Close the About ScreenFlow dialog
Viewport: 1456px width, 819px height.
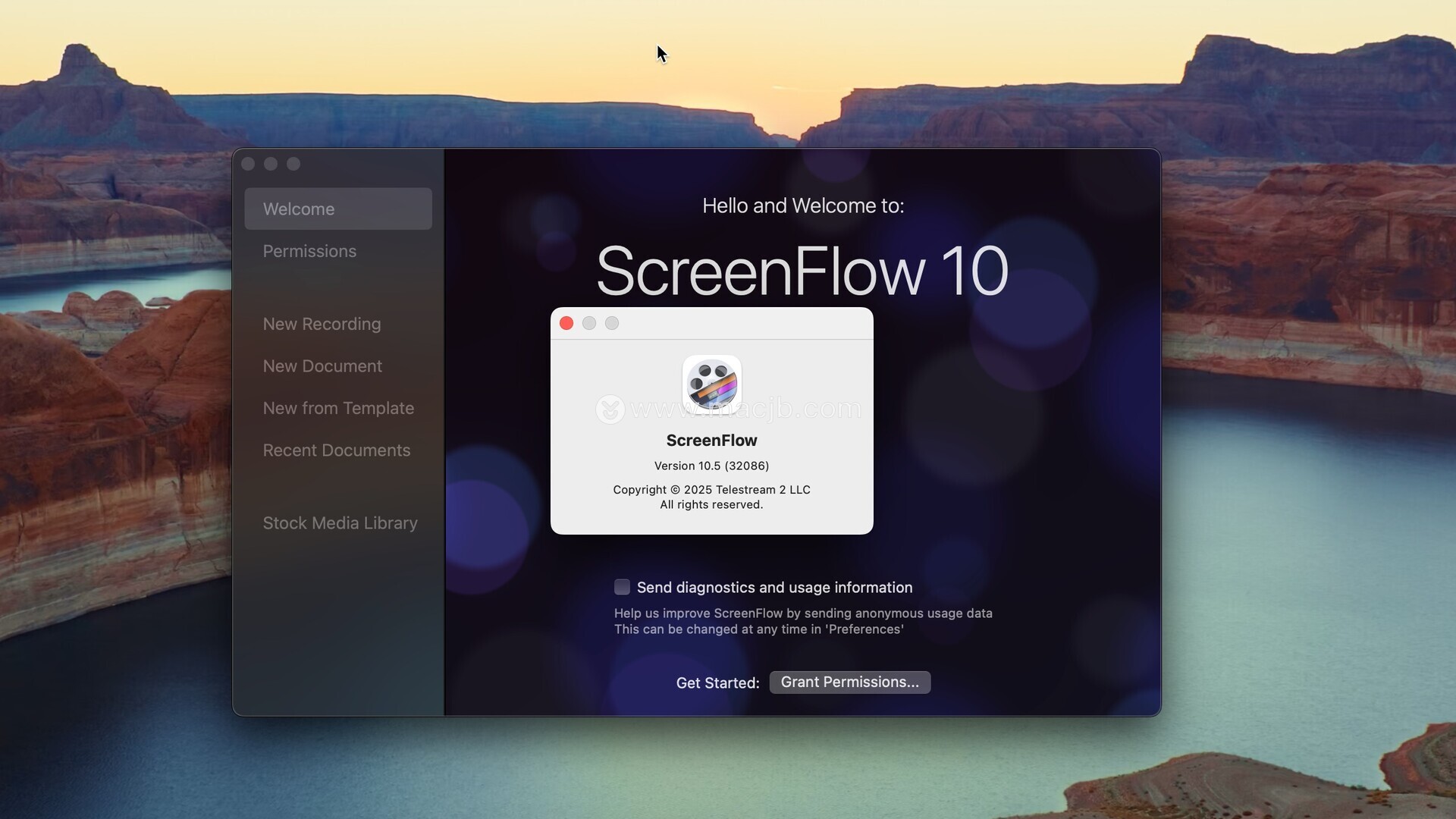coord(566,324)
